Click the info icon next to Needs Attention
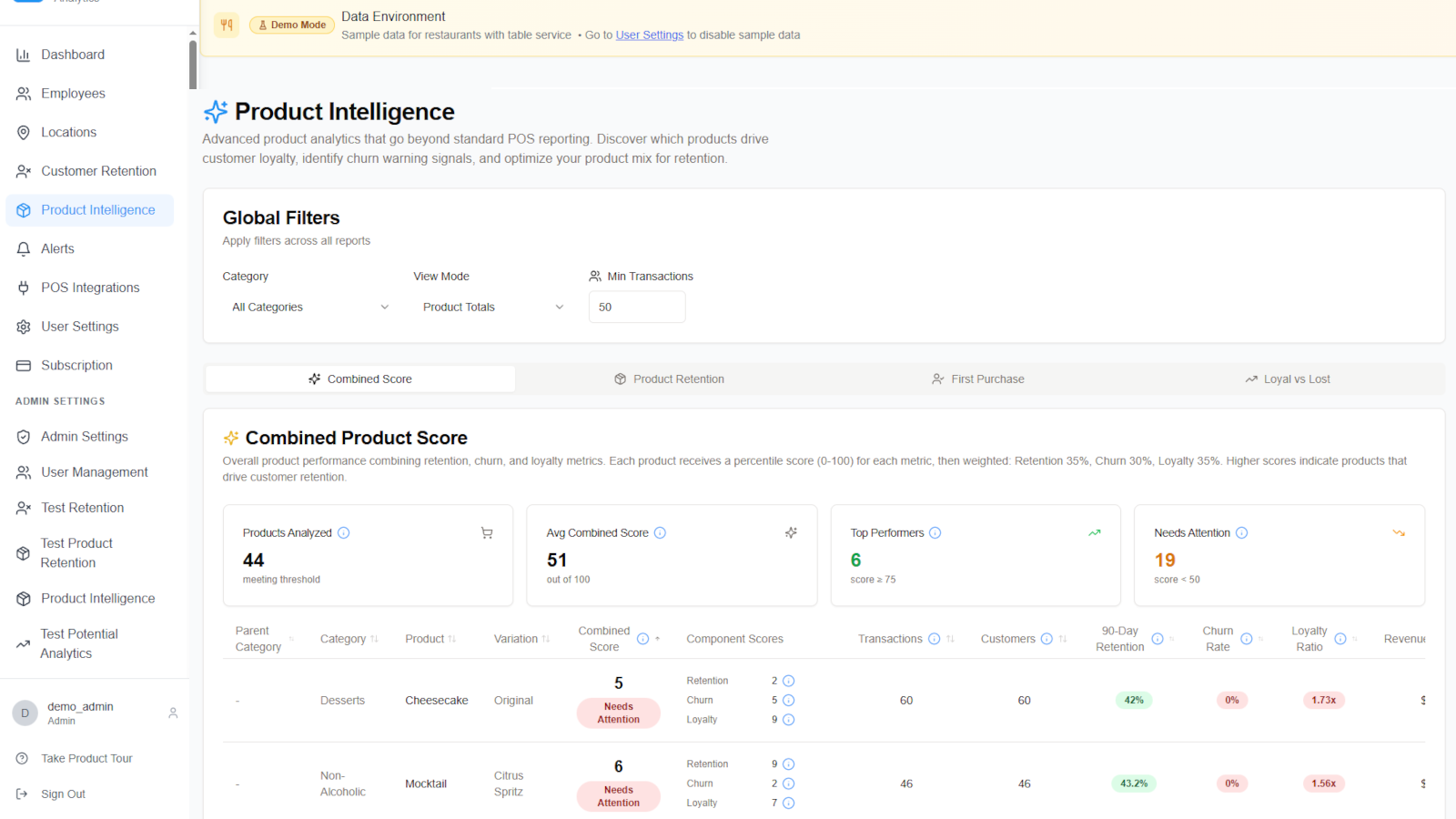This screenshot has width=1456, height=819. tap(1243, 532)
